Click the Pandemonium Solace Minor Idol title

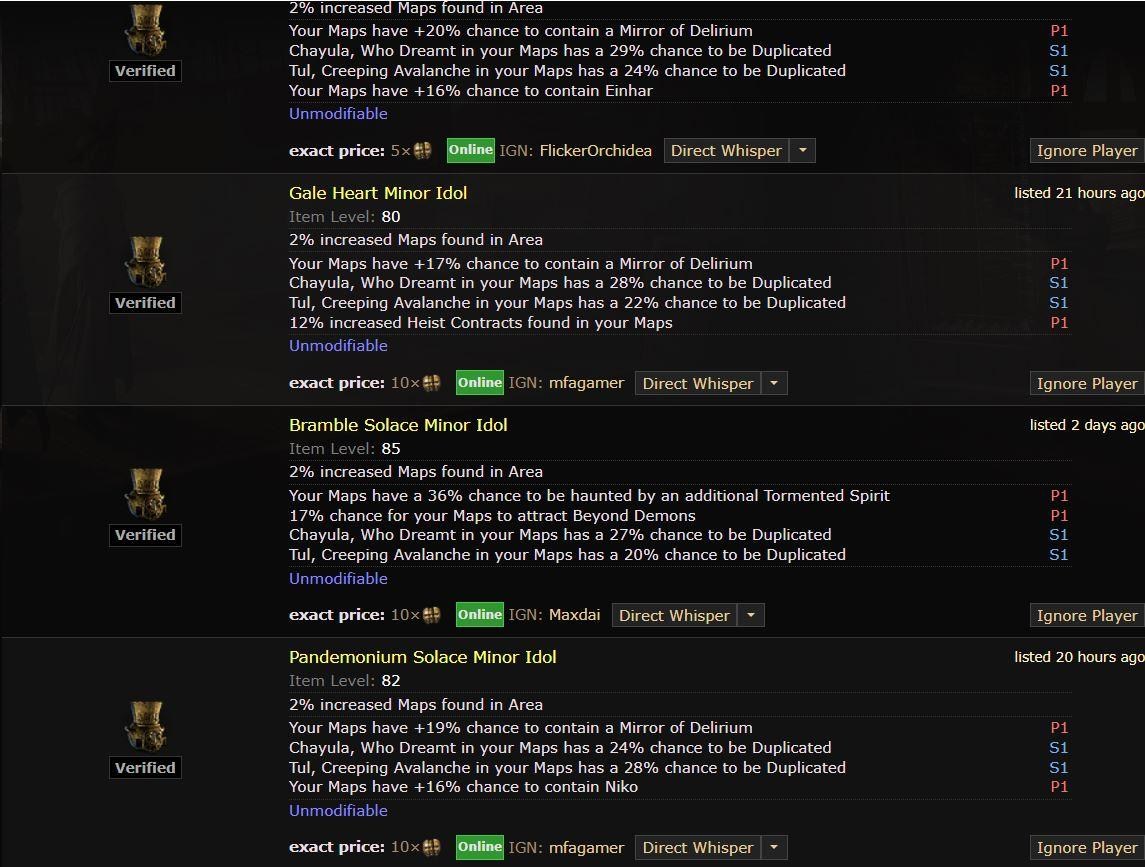(x=423, y=657)
